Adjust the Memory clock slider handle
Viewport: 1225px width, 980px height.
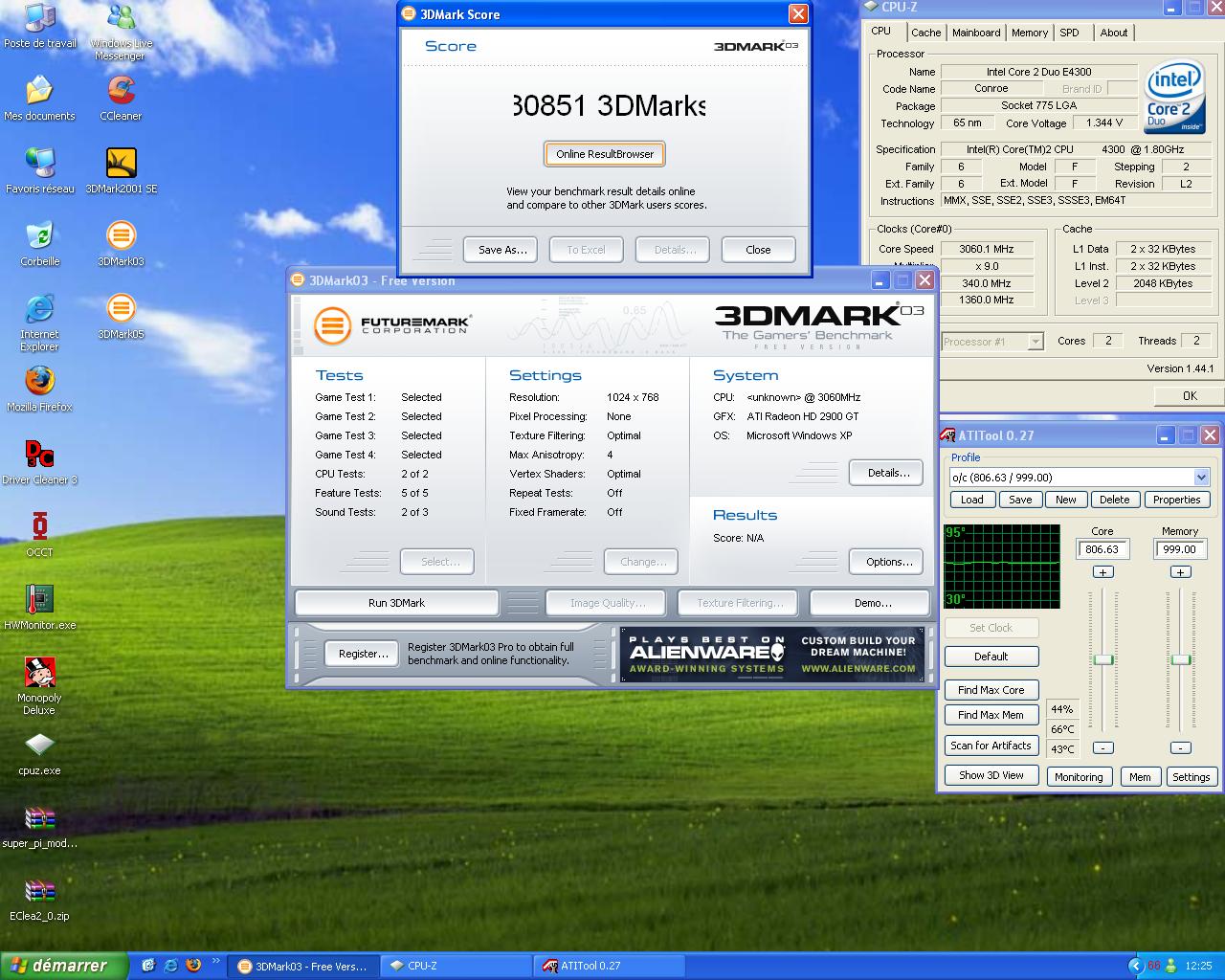[1181, 659]
